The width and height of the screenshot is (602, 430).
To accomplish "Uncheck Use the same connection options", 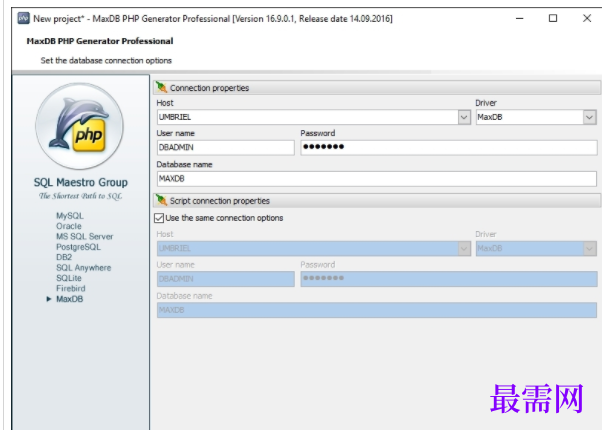I will point(159,218).
